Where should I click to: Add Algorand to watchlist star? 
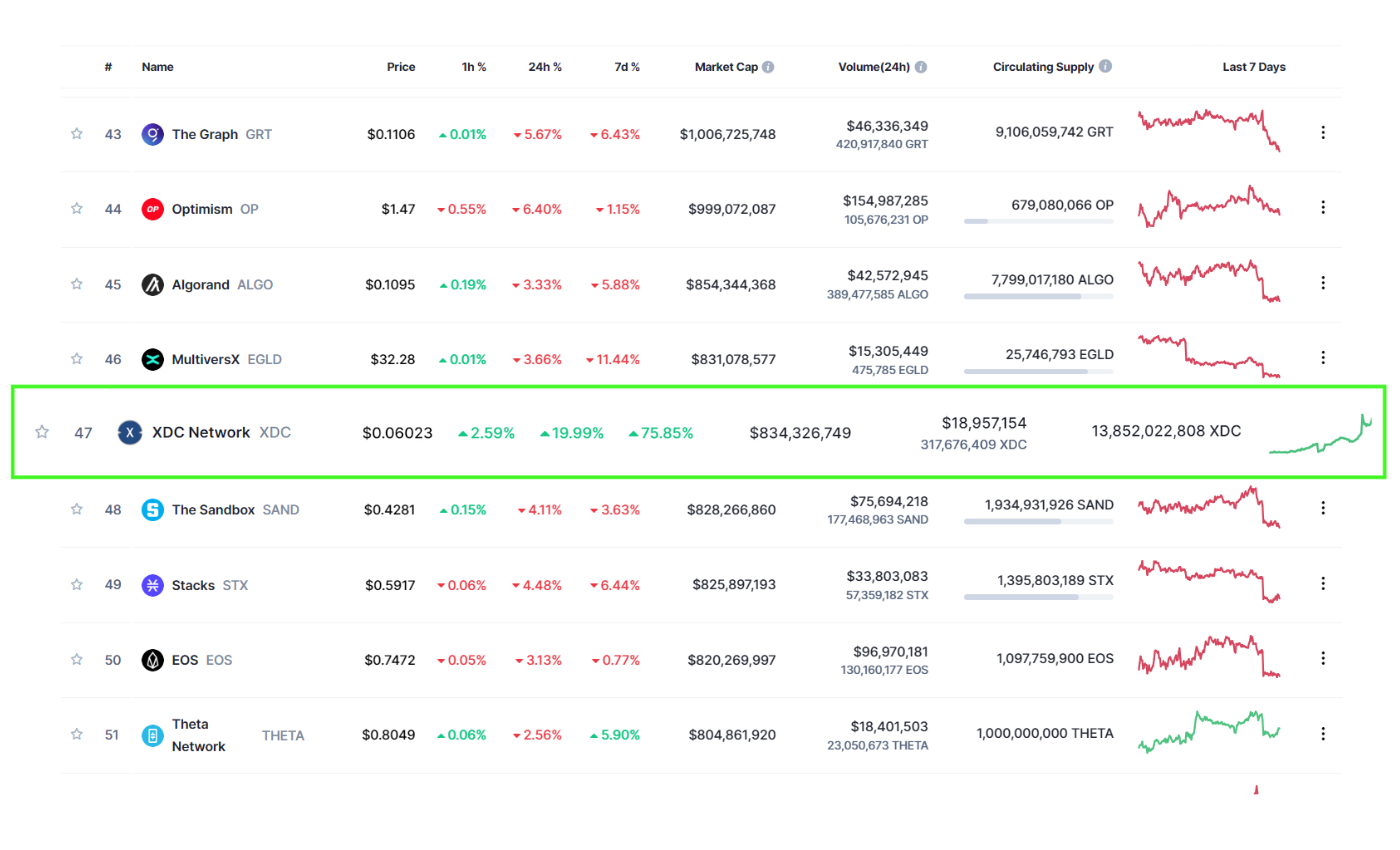click(76, 284)
